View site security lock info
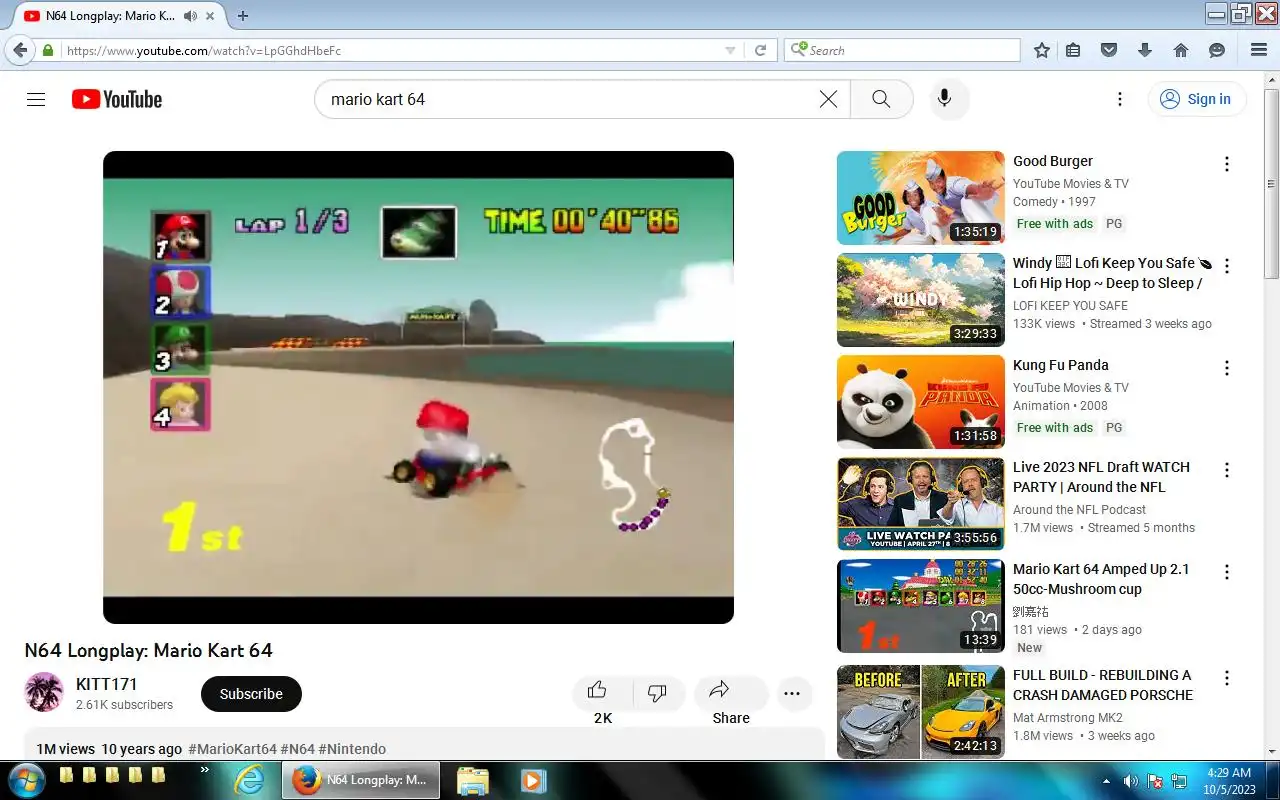This screenshot has width=1280, height=800. point(47,50)
